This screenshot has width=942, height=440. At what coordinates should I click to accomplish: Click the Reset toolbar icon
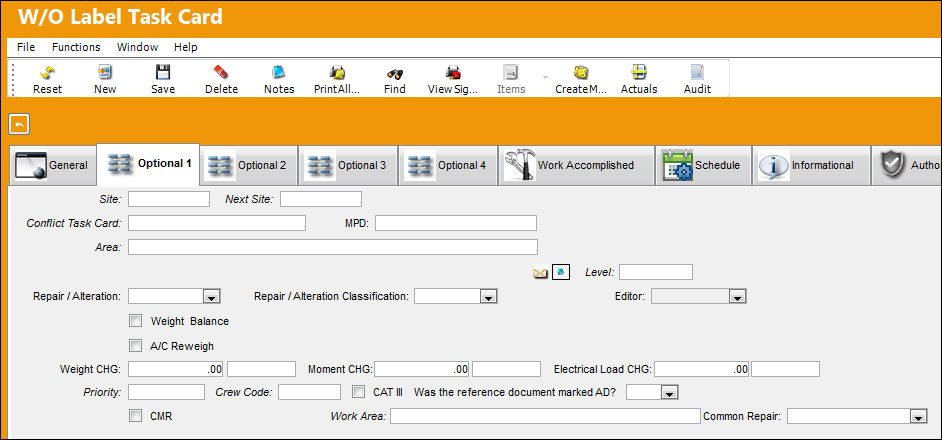click(x=47, y=73)
